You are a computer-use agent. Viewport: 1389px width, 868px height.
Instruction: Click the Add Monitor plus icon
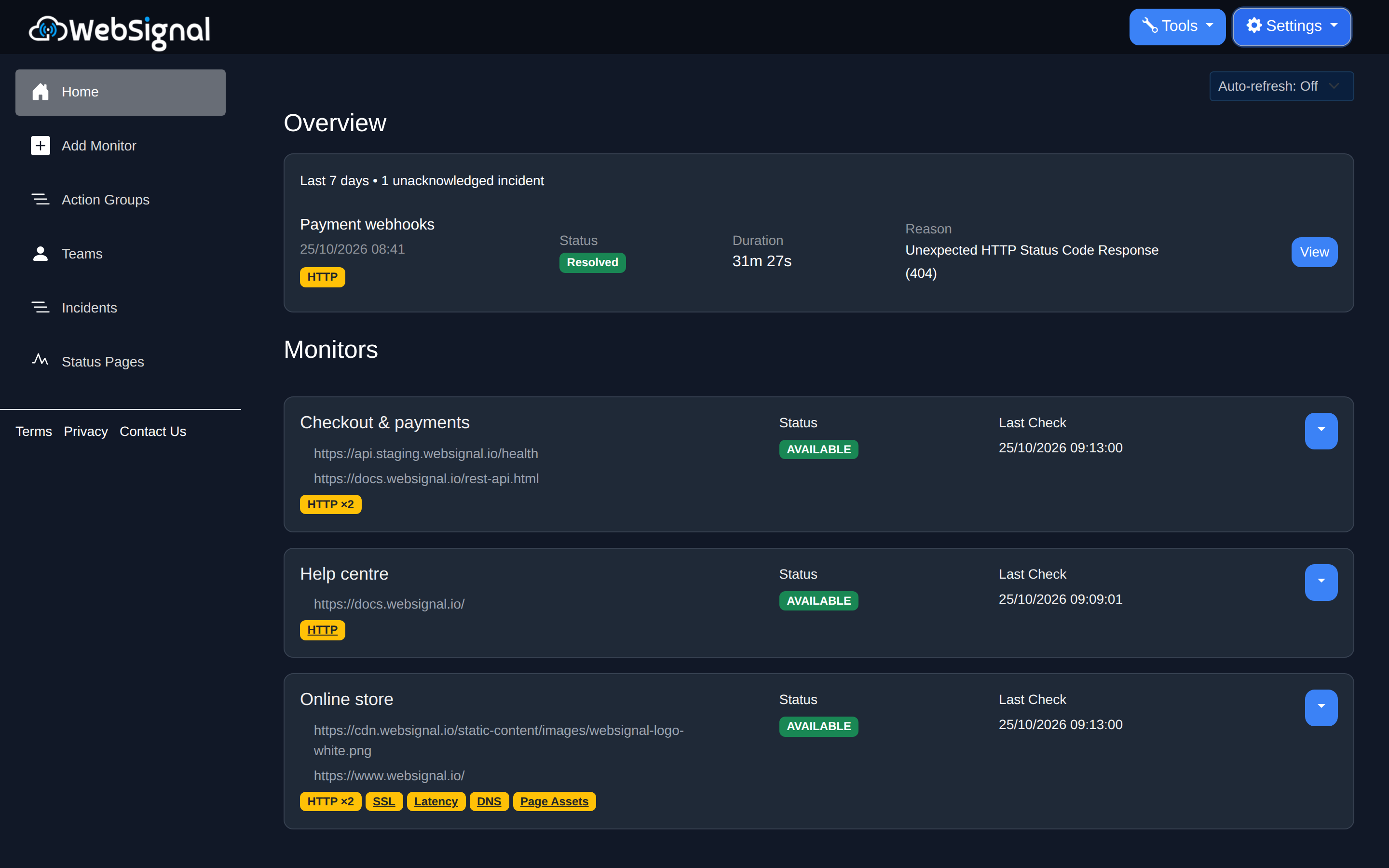(40, 146)
